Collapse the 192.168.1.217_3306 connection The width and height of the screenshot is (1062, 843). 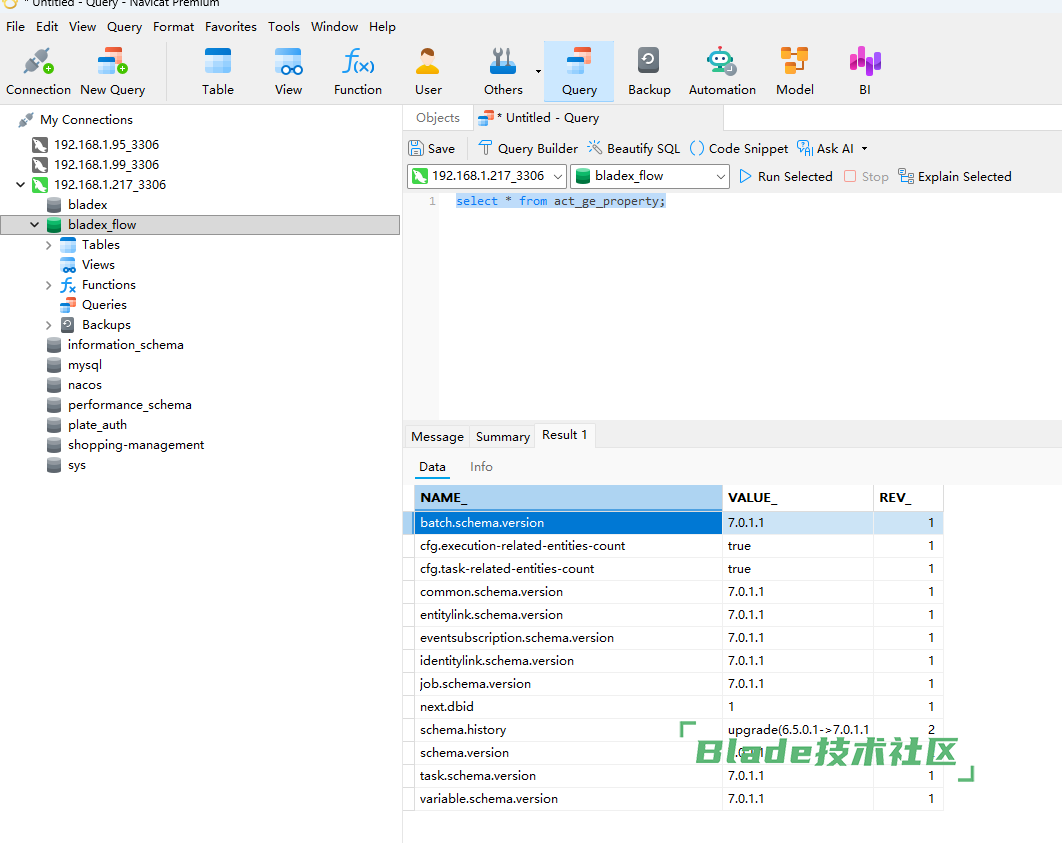point(20,184)
